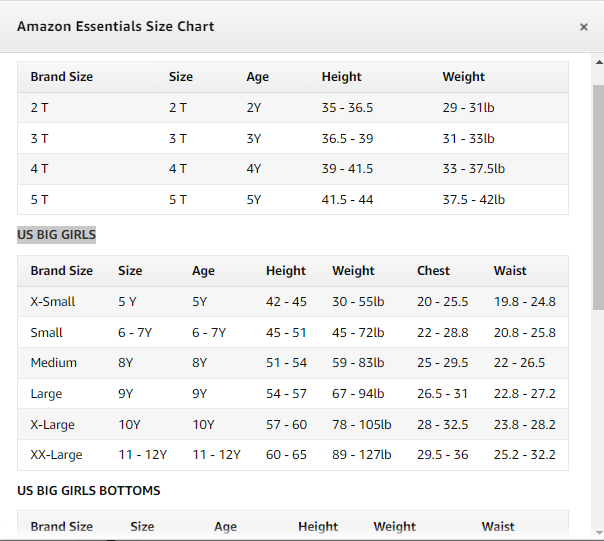Click the 30 - 55lb weight value

[x=358, y=301]
